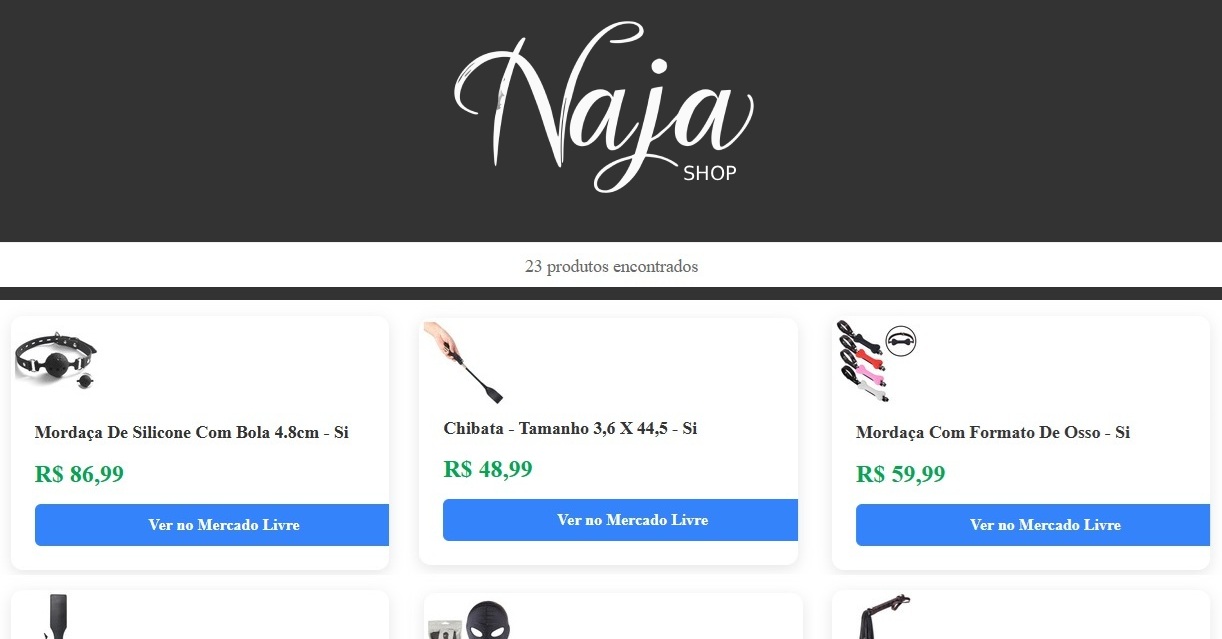Viewport: 1222px width, 639px height.
Task: Select the paddle thumbnail in the bottom-left card
Action: [56, 617]
